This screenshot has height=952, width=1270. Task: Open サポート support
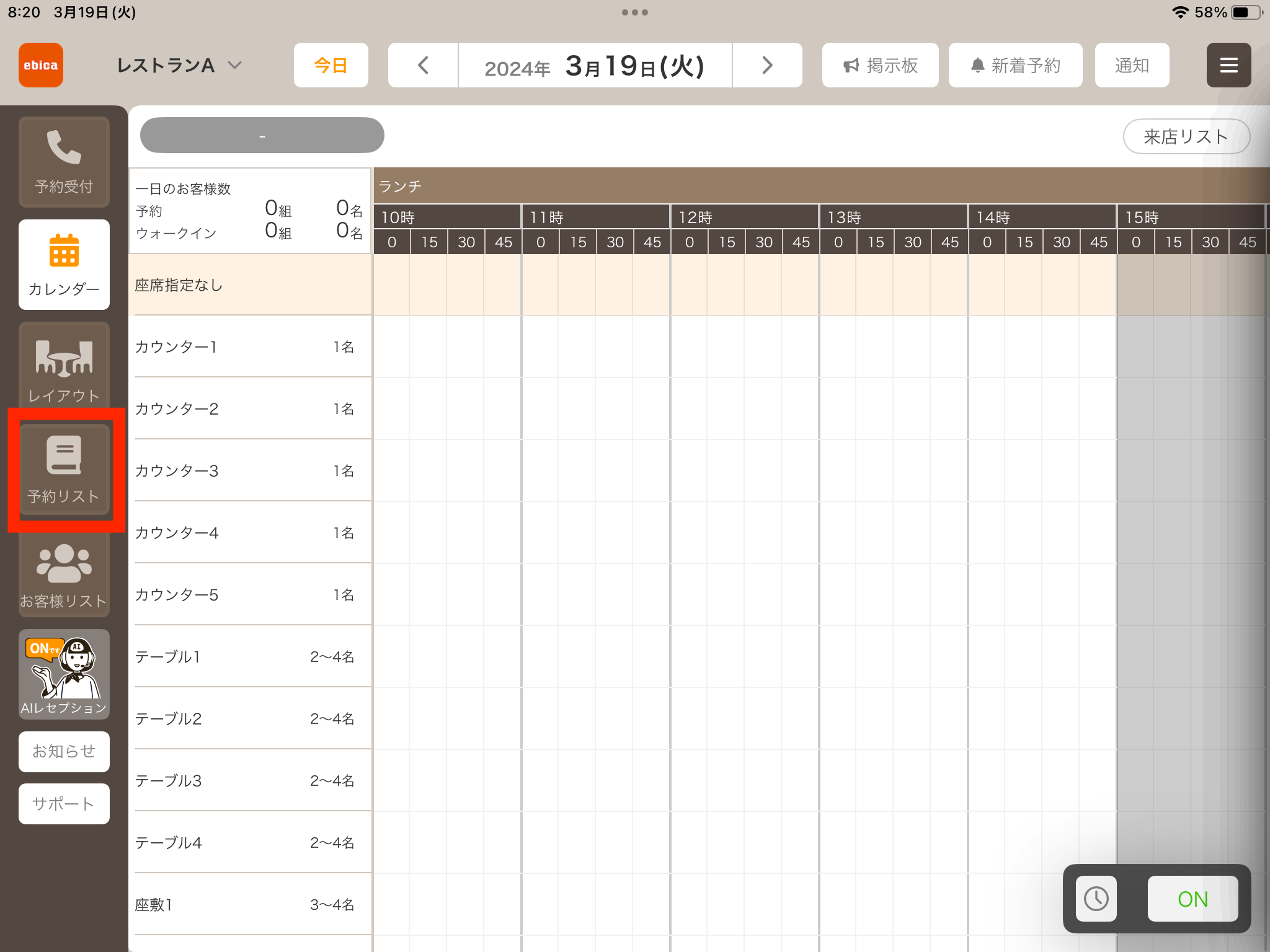click(x=64, y=804)
